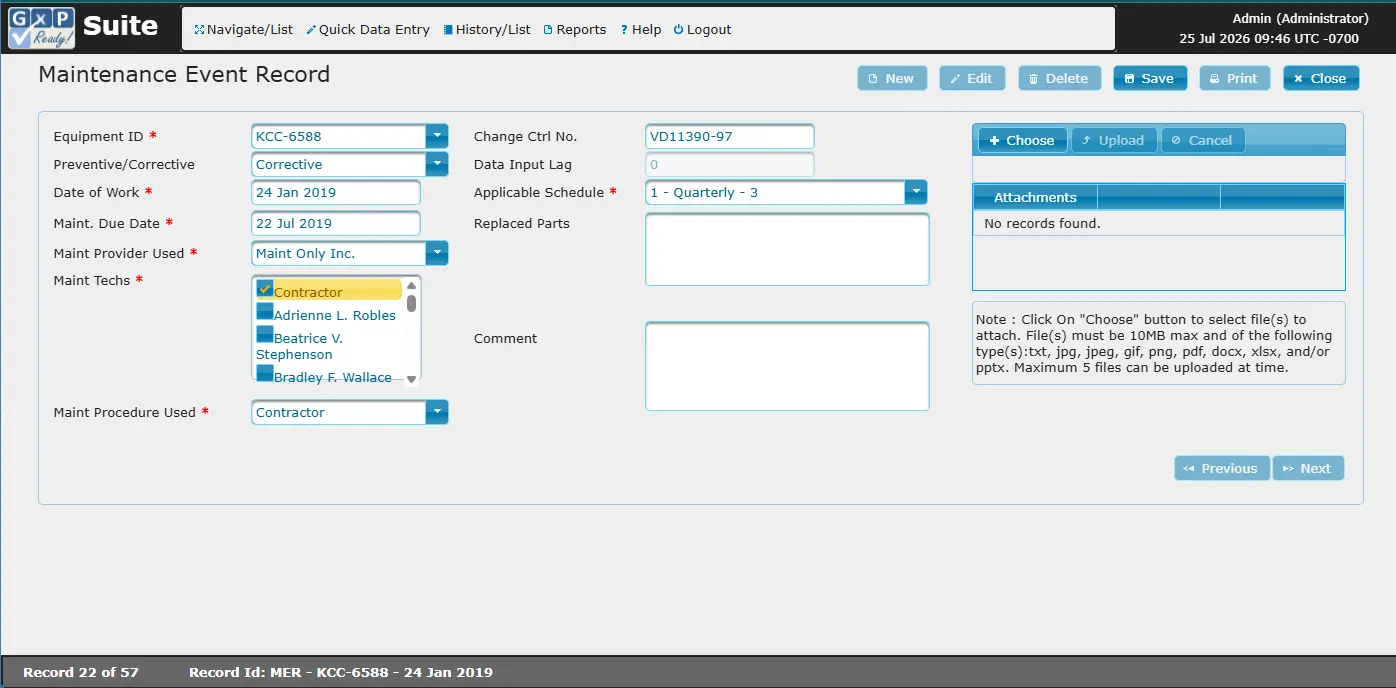Screen dimensions: 1396x688
Task: Click the Comment text area
Action: (x=787, y=366)
